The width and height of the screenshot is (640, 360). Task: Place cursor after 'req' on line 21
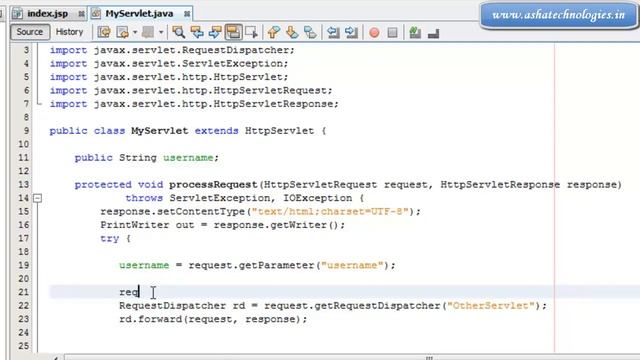click(140, 292)
